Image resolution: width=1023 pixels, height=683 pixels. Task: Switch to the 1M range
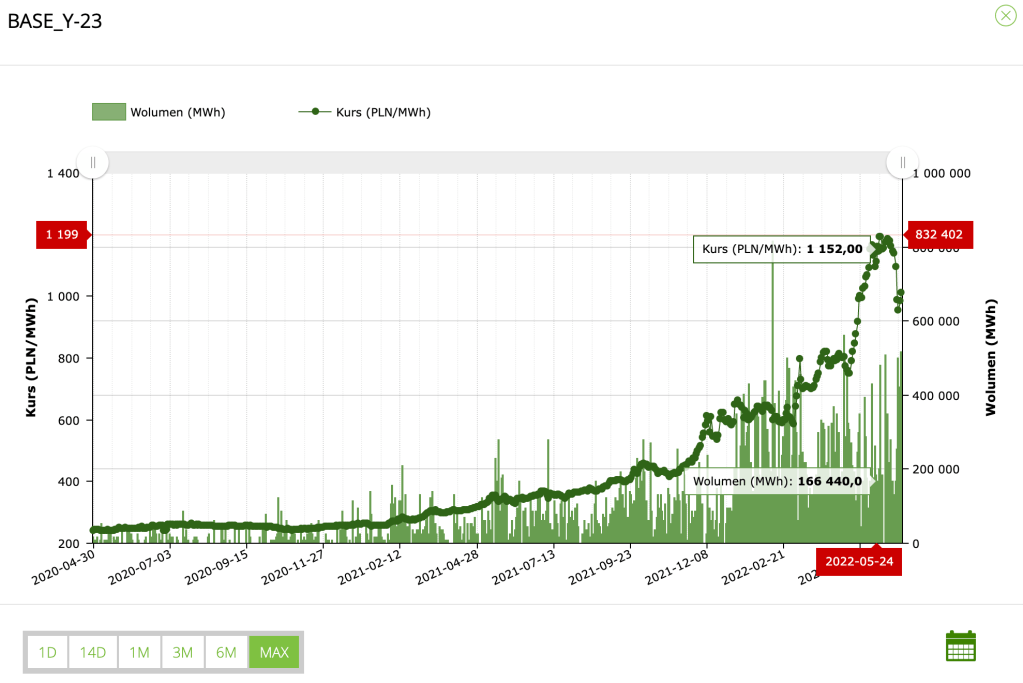139,653
